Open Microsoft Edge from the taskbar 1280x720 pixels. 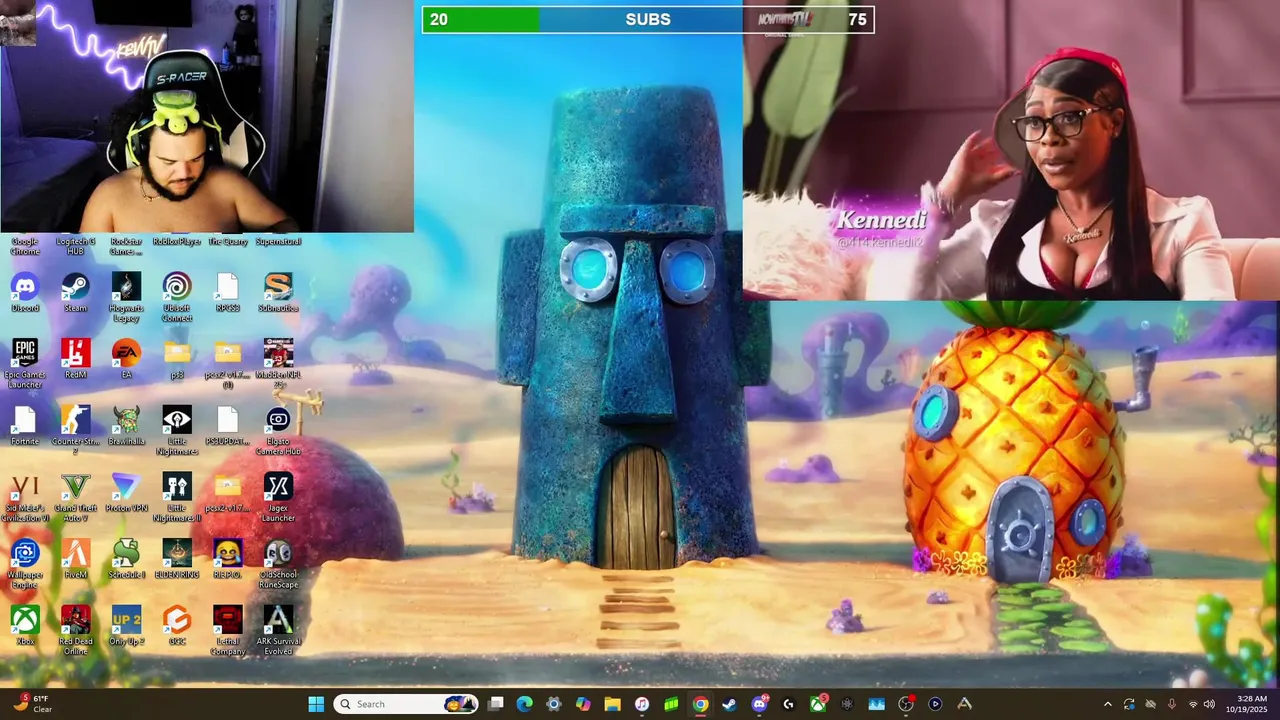(x=524, y=704)
